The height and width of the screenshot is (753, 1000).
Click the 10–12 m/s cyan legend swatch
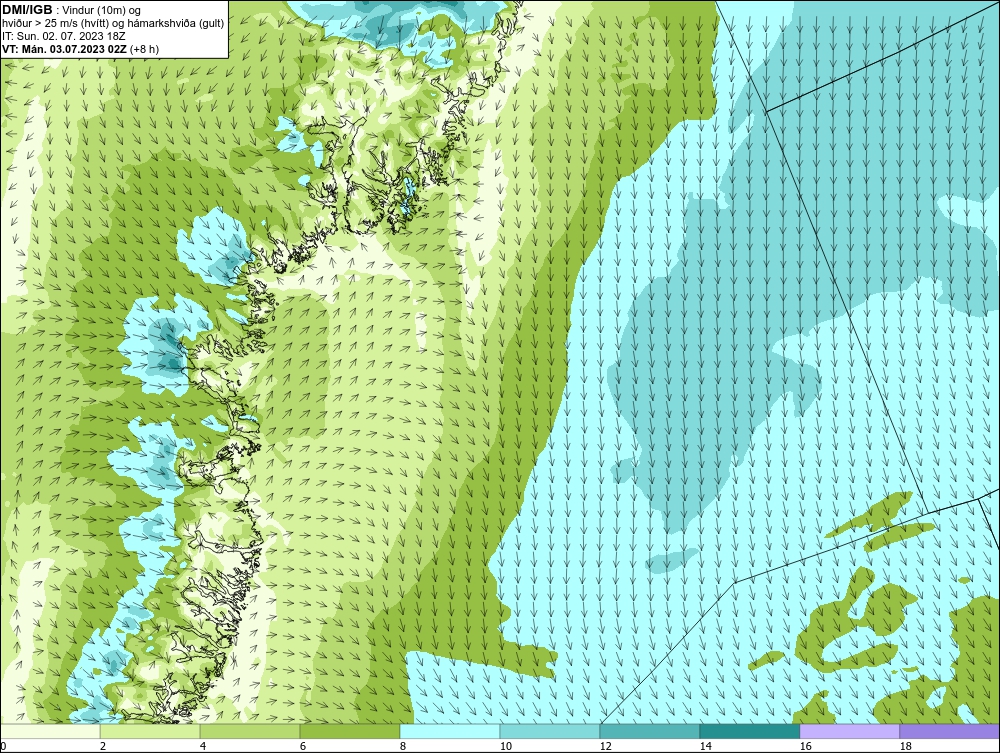(x=550, y=731)
